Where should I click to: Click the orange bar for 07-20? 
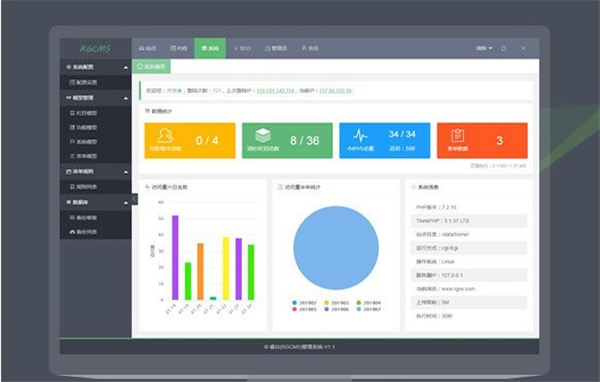pyautogui.click(x=201, y=271)
